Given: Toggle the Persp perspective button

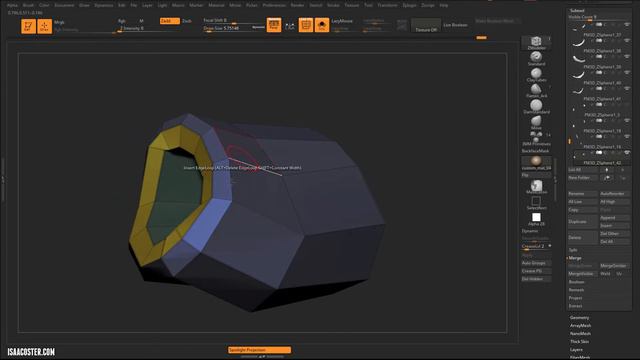Looking at the screenshot, I should (x=274, y=25).
